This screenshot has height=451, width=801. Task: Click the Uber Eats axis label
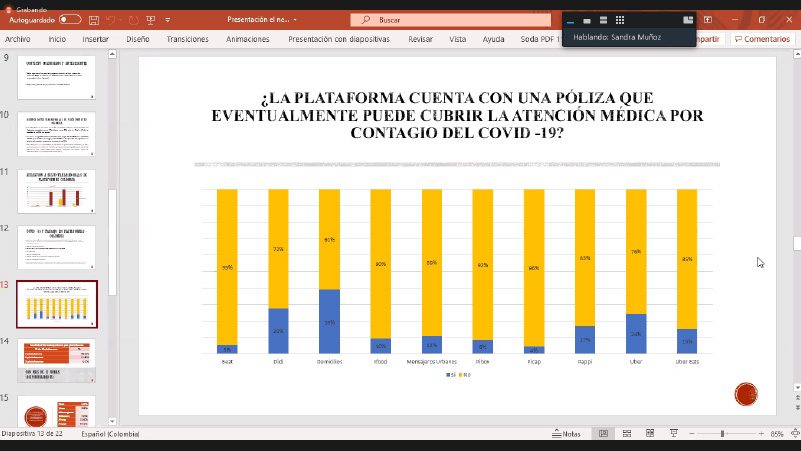pyautogui.click(x=687, y=362)
